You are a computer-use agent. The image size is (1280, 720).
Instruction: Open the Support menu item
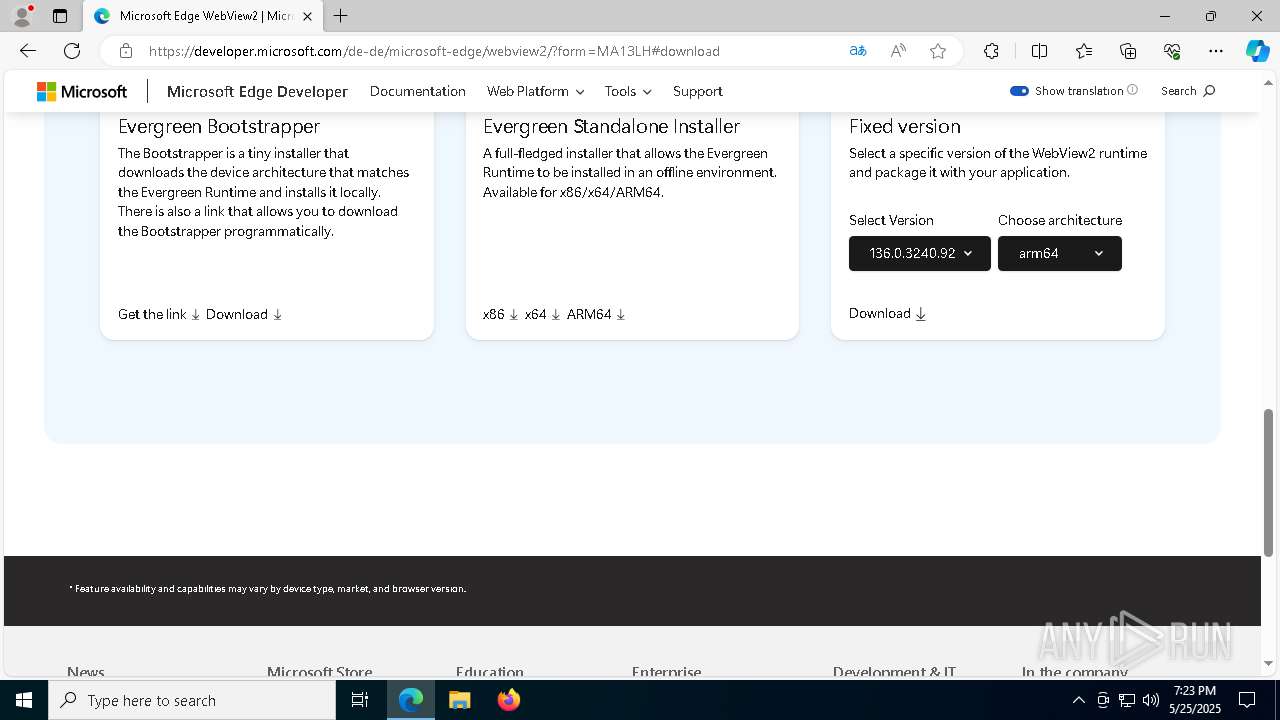click(x=698, y=91)
